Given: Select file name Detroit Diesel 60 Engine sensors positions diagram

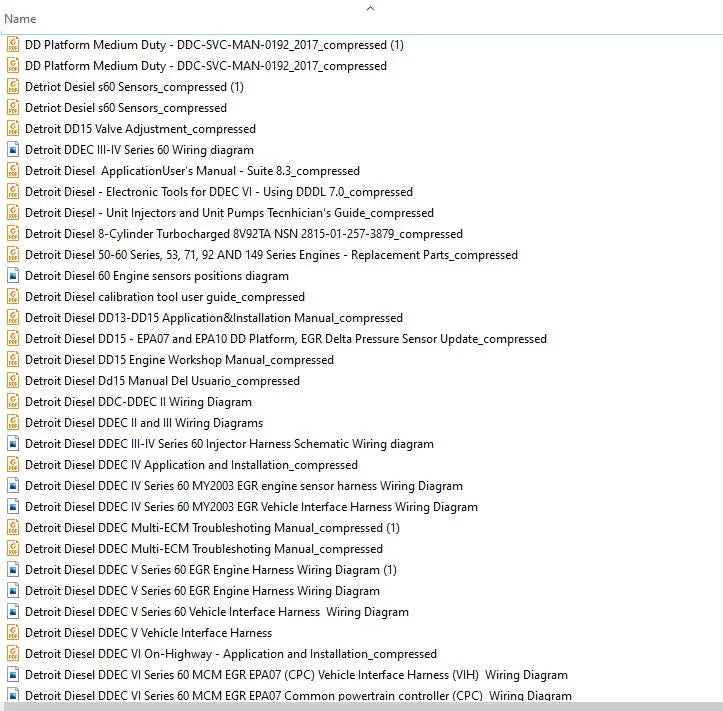Looking at the screenshot, I should [157, 276].
